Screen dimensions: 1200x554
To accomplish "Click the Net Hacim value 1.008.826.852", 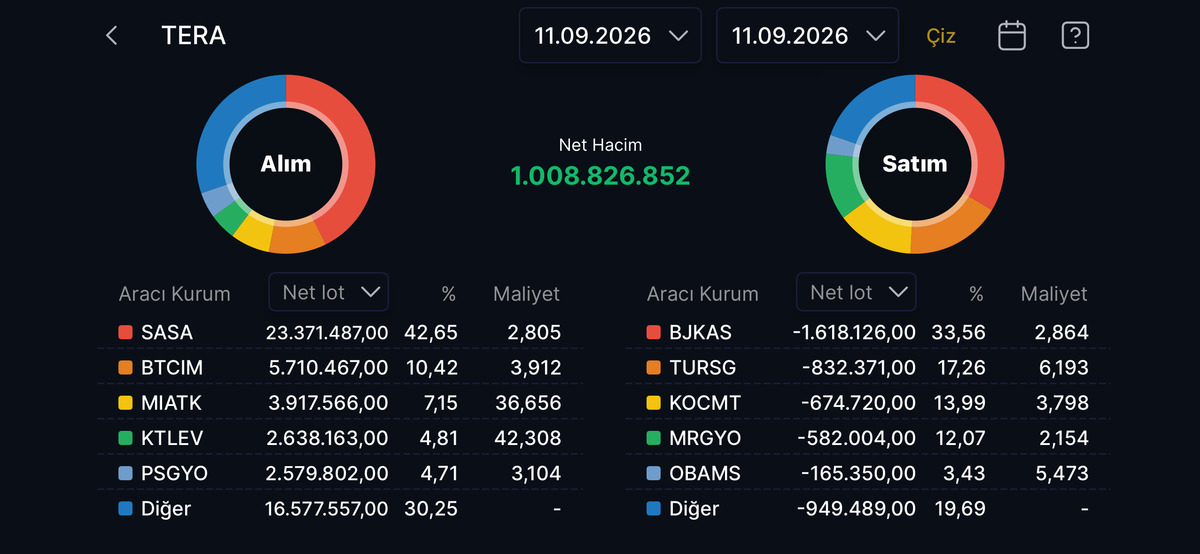I will [600, 176].
